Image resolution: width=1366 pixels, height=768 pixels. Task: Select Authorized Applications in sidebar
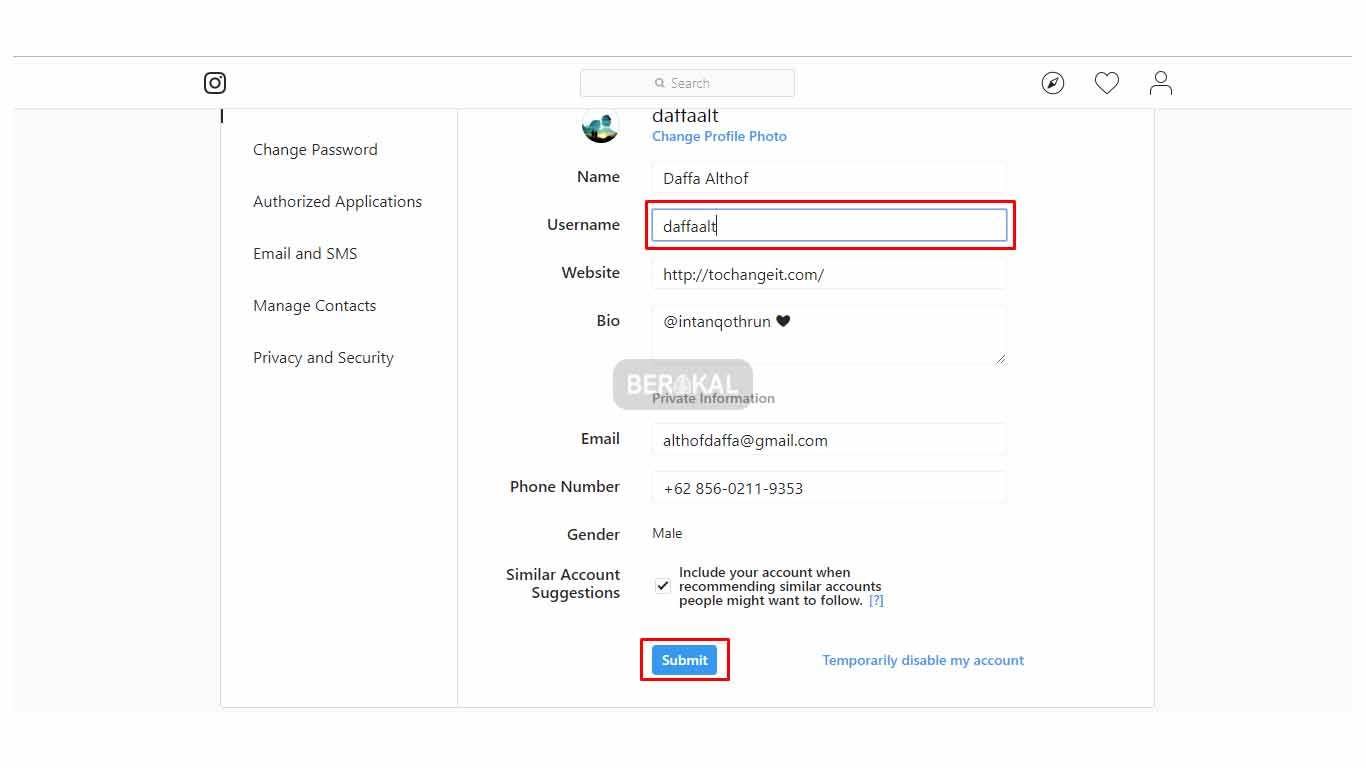(337, 202)
